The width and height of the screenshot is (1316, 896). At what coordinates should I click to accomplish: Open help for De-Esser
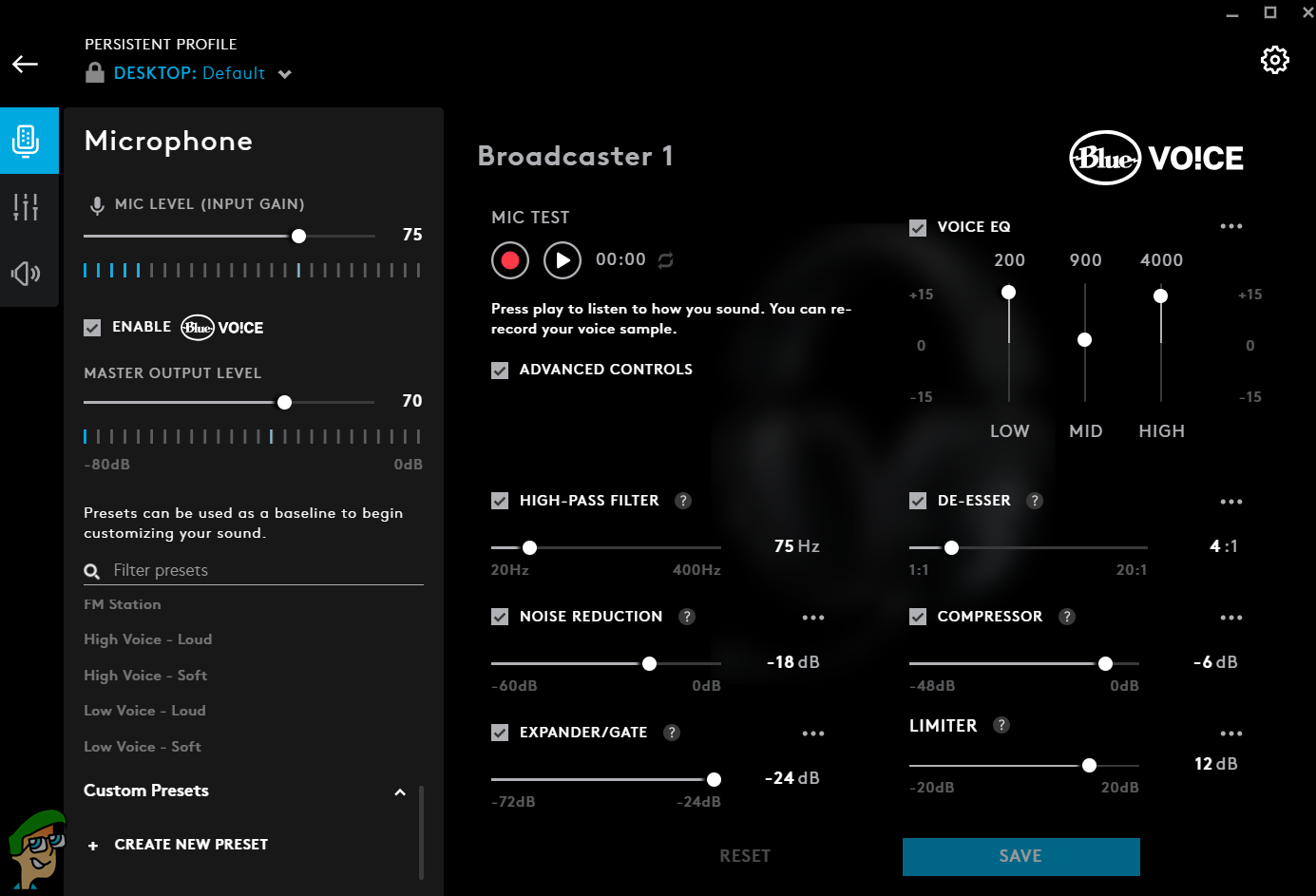[x=1036, y=501]
